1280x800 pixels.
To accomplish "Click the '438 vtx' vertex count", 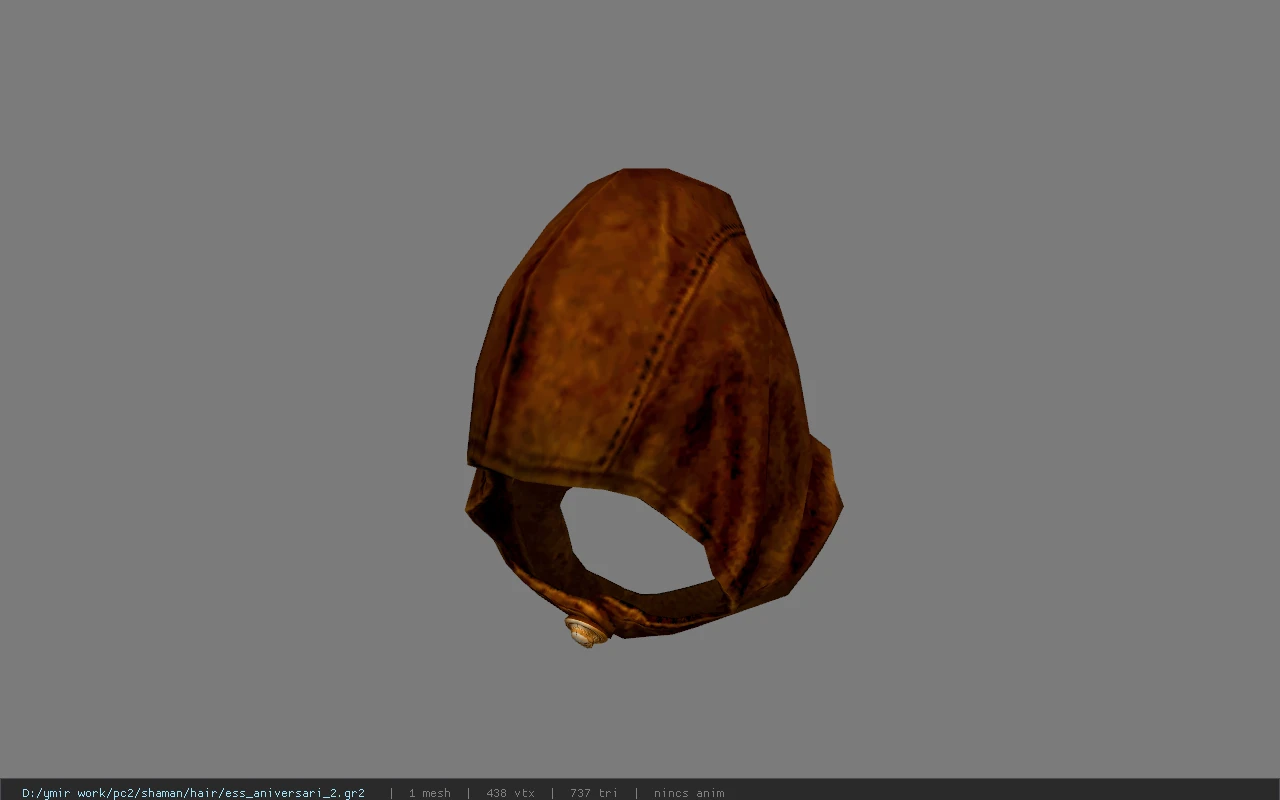I will 510,793.
